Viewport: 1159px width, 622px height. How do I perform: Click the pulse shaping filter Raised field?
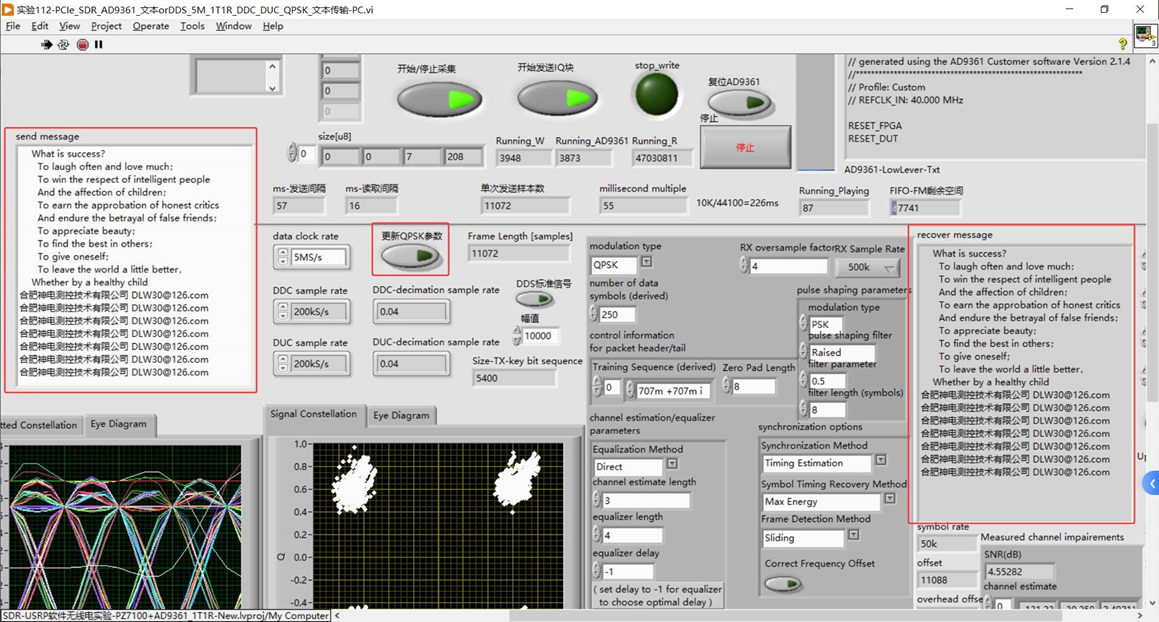[841, 352]
